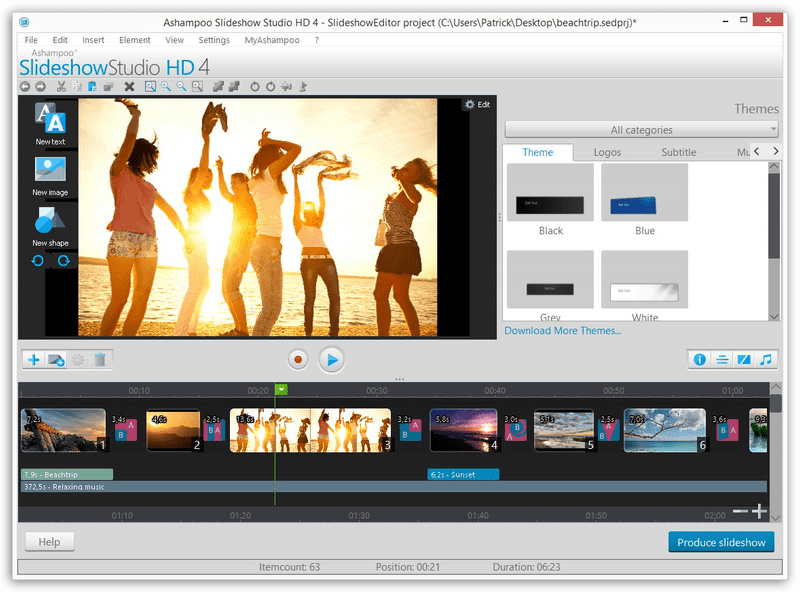Viewport: 800px width, 592px height.
Task: Click the copy icon in toolbar
Action: (77, 87)
